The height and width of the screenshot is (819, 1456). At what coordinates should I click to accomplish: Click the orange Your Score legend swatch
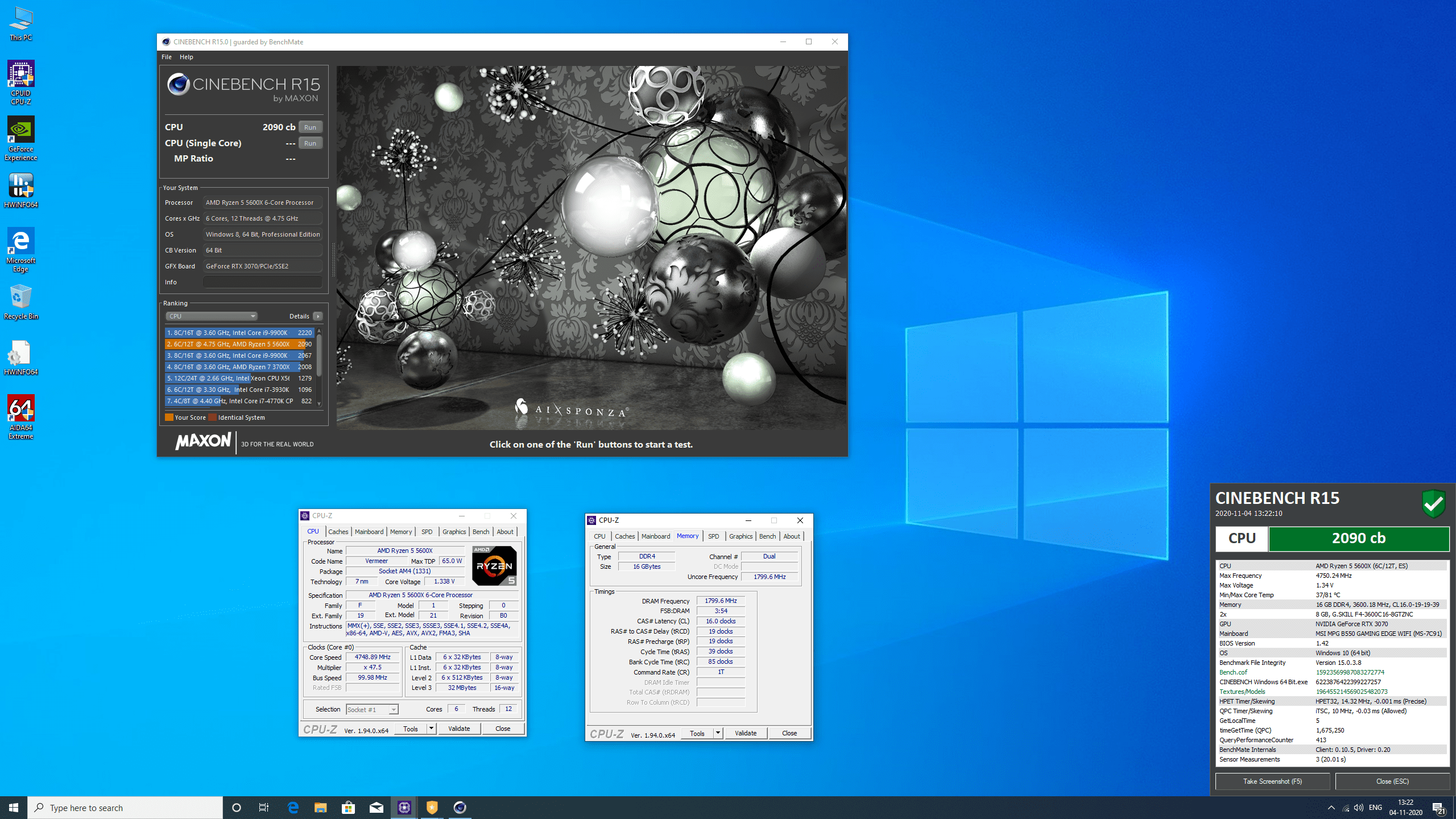tap(169, 417)
